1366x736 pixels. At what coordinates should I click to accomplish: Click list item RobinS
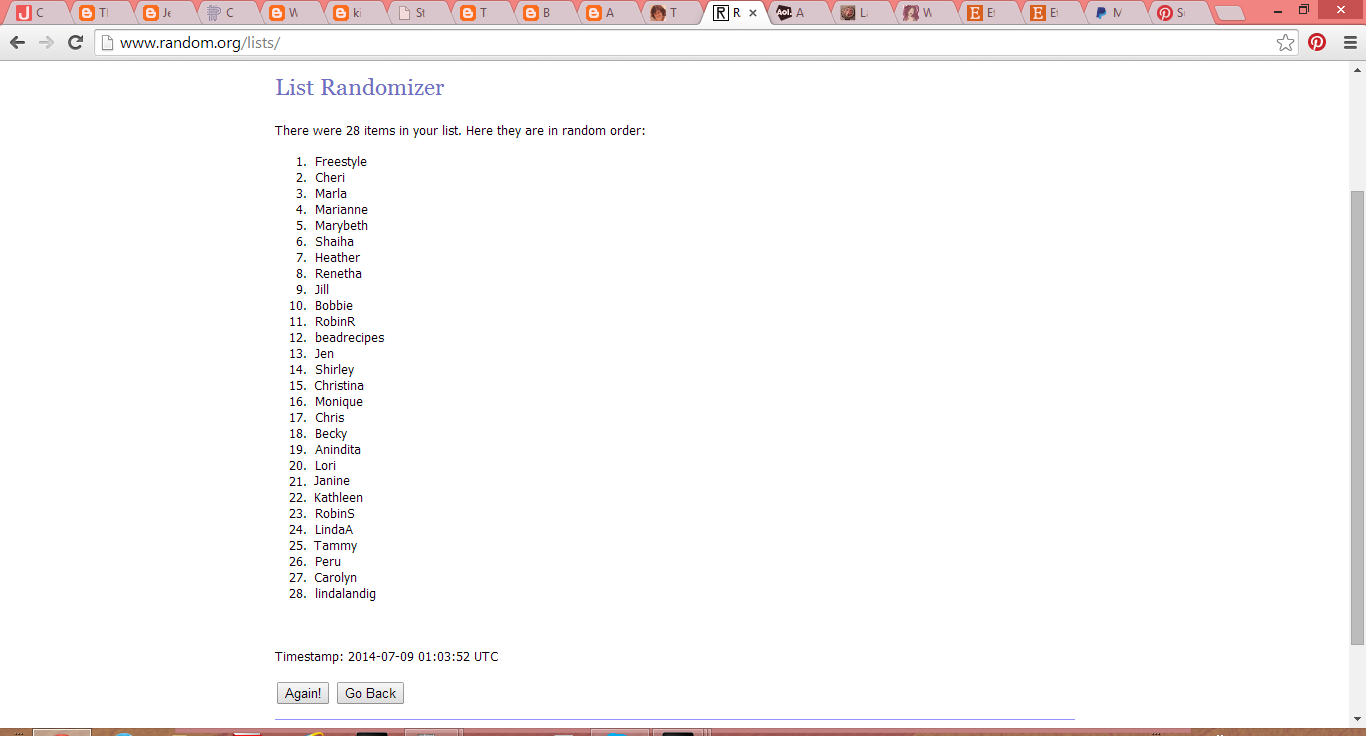coord(335,514)
